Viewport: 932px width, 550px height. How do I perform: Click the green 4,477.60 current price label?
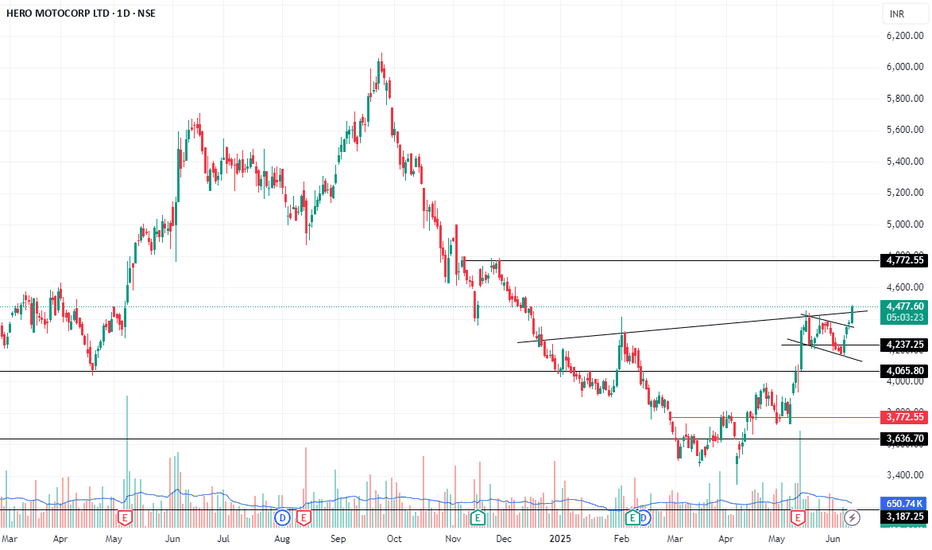(x=904, y=306)
